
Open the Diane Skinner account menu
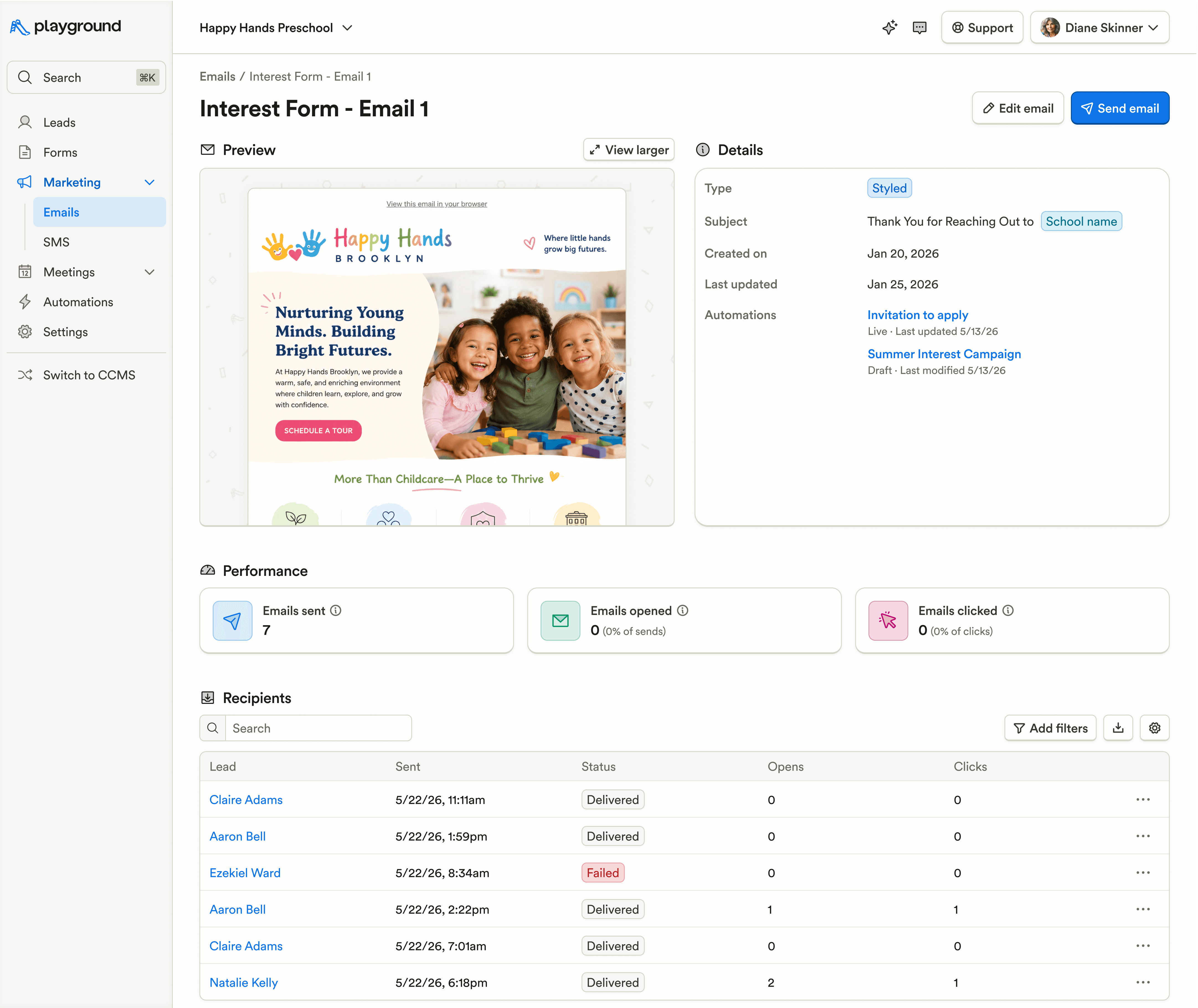point(1099,27)
